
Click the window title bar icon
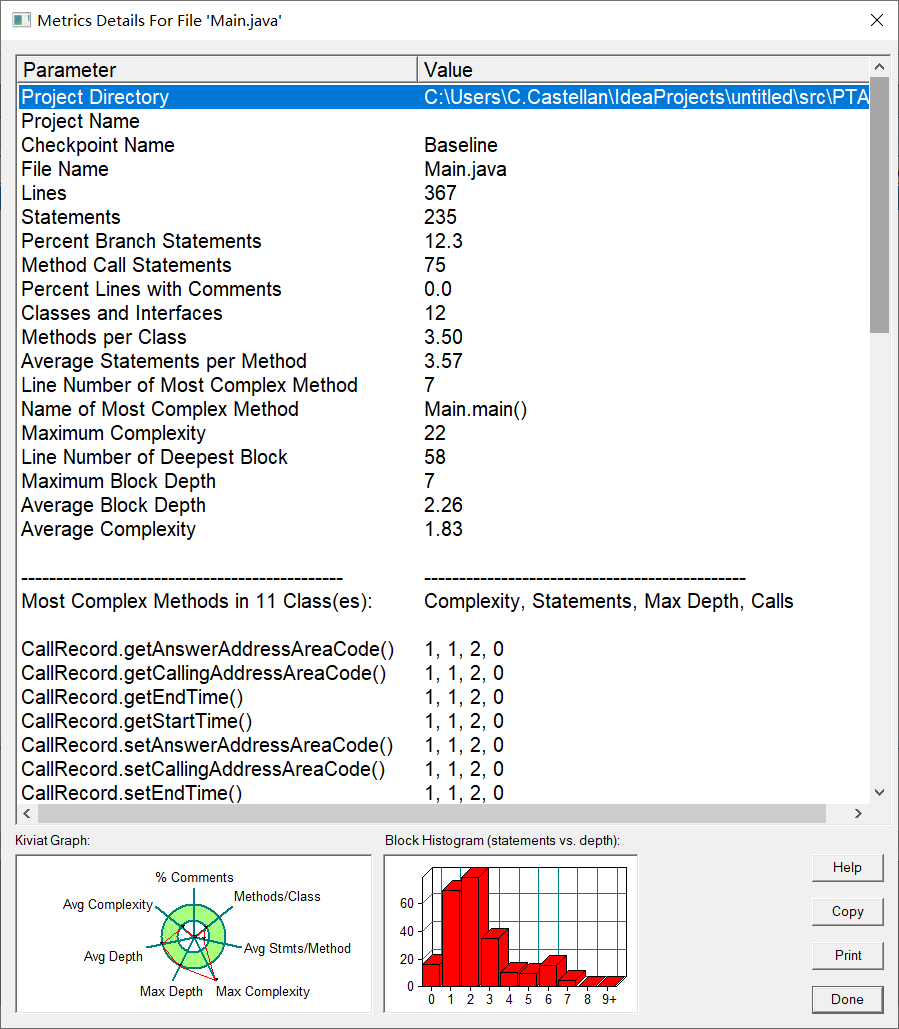[21, 20]
